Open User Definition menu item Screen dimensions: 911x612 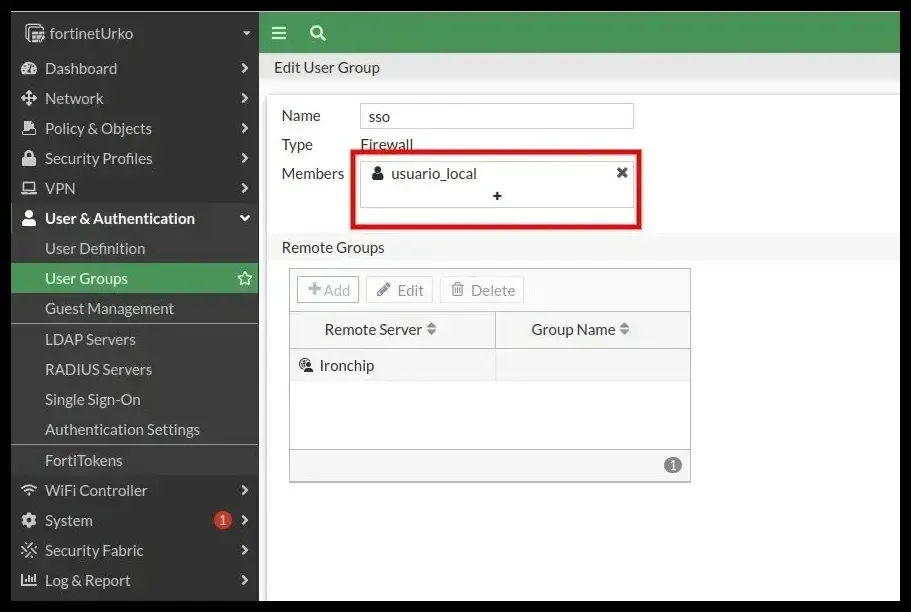pyautogui.click(x=134, y=248)
